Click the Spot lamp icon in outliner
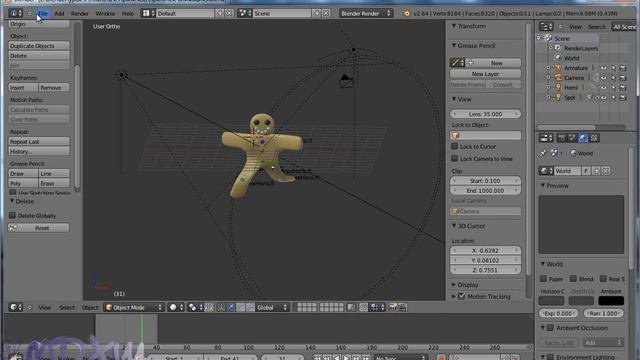This screenshot has height=360, width=640. point(558,98)
